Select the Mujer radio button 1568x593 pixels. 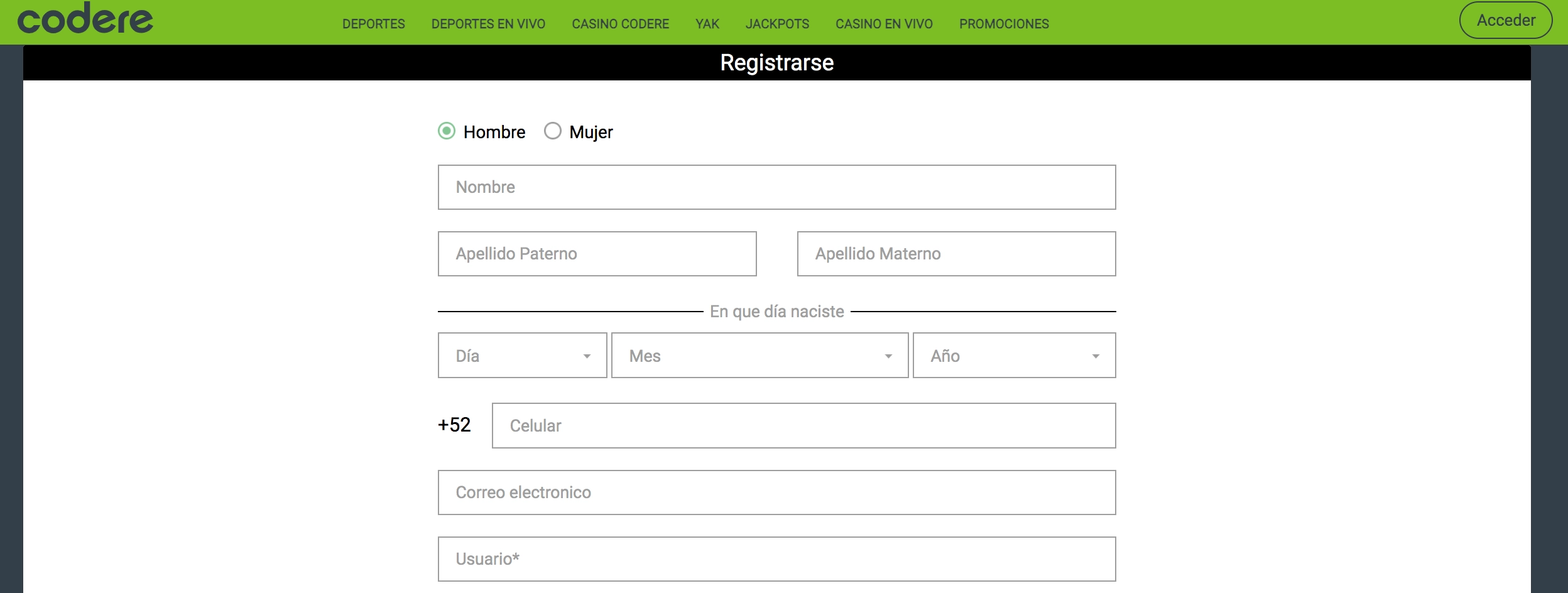tap(553, 131)
